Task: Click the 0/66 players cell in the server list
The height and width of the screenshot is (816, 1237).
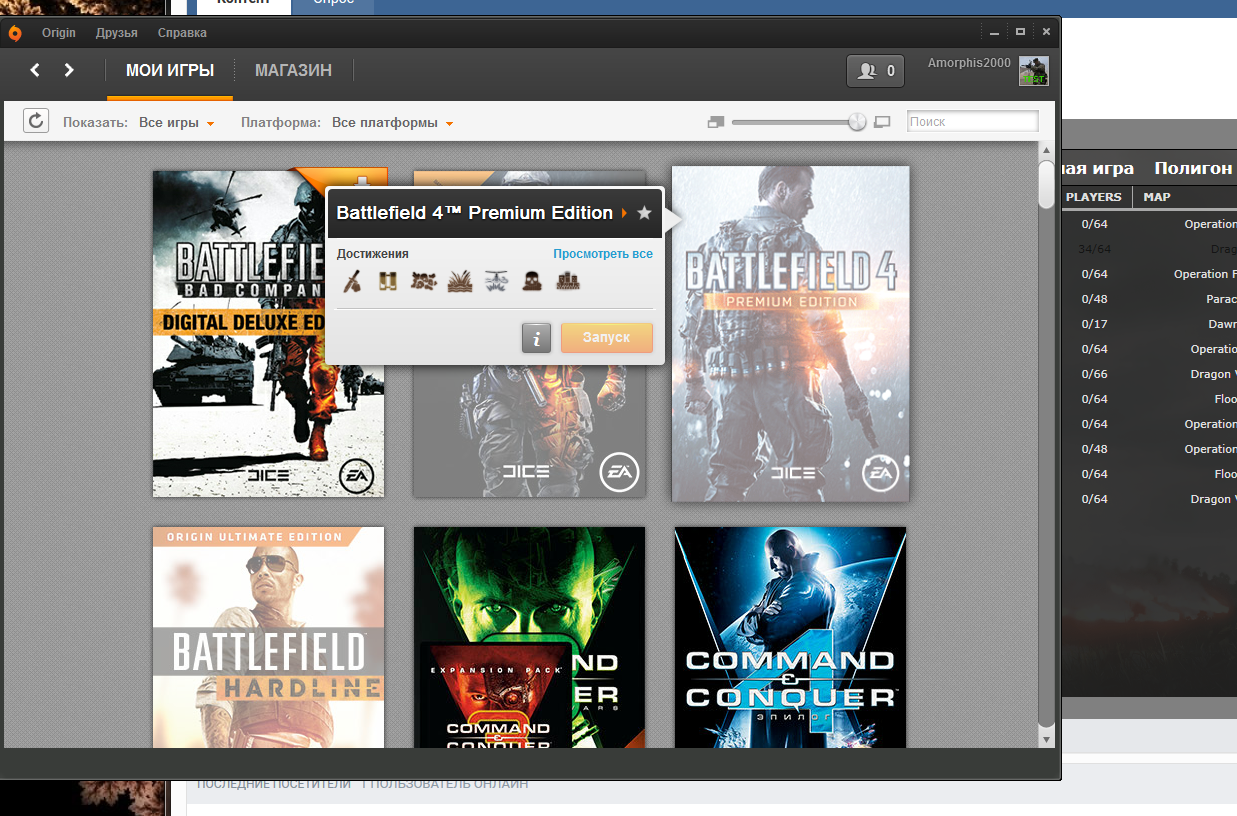Action: click(1095, 374)
